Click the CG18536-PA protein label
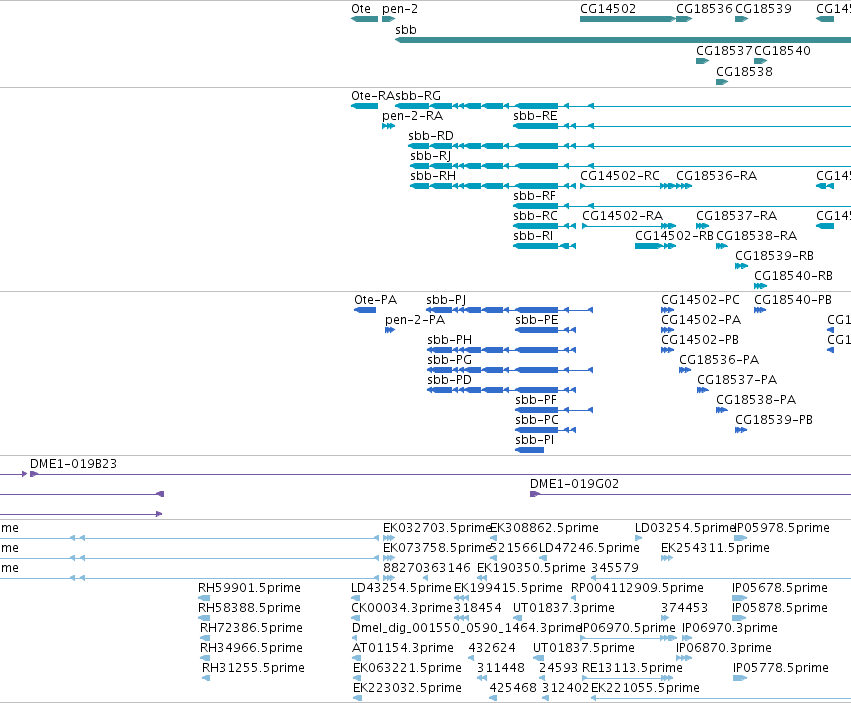Image resolution: width=851 pixels, height=703 pixels. [x=719, y=360]
